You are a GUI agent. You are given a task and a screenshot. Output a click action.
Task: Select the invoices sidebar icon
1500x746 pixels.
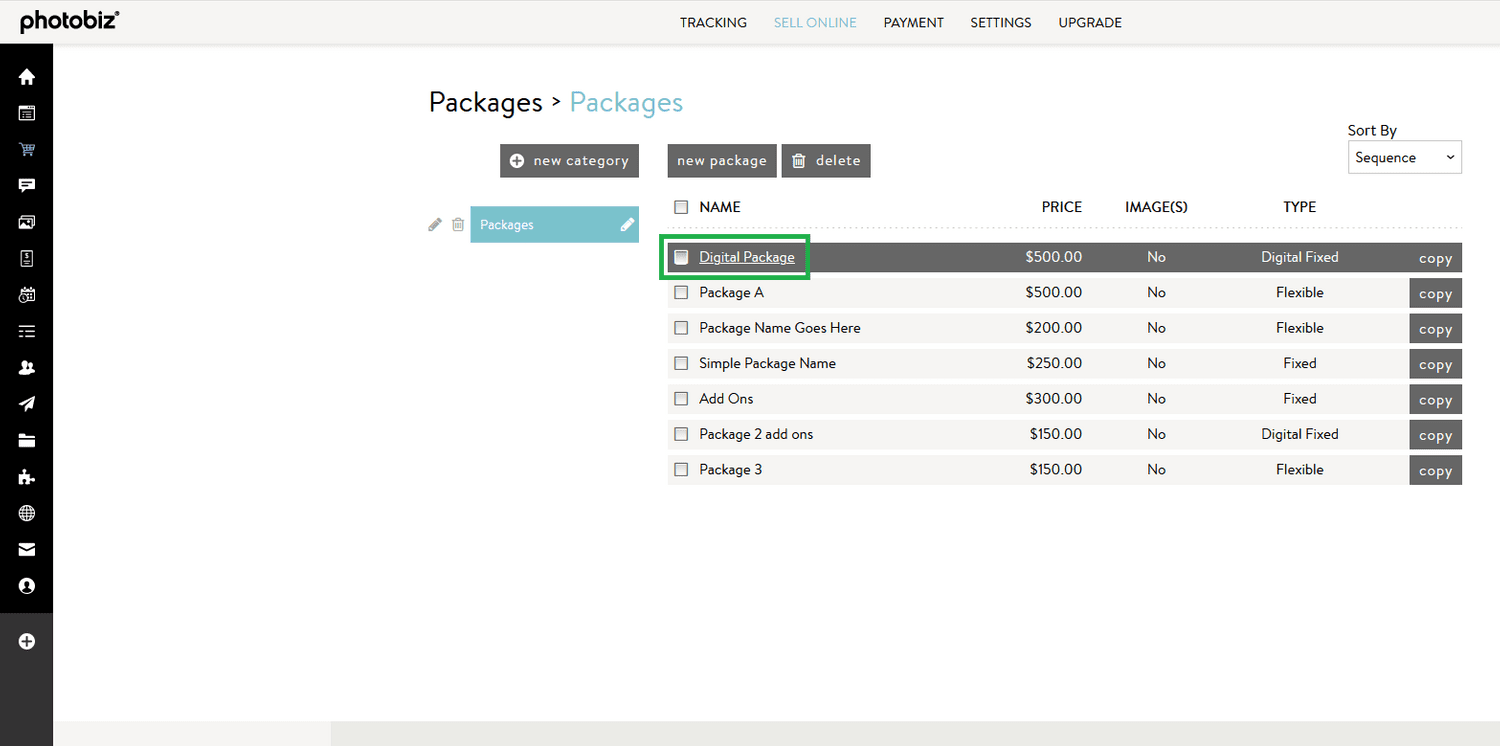coord(26,257)
